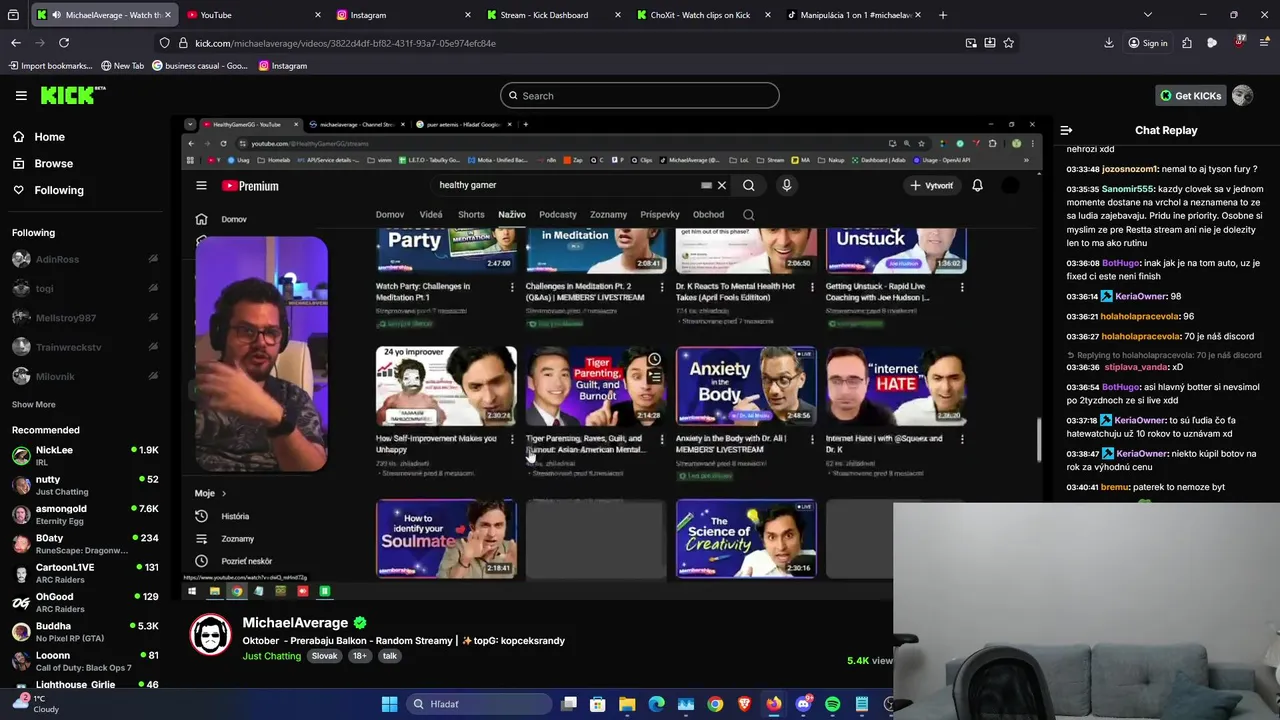Open picture-in-picture icon in address bar
The width and height of the screenshot is (1280, 720).
[971, 43]
